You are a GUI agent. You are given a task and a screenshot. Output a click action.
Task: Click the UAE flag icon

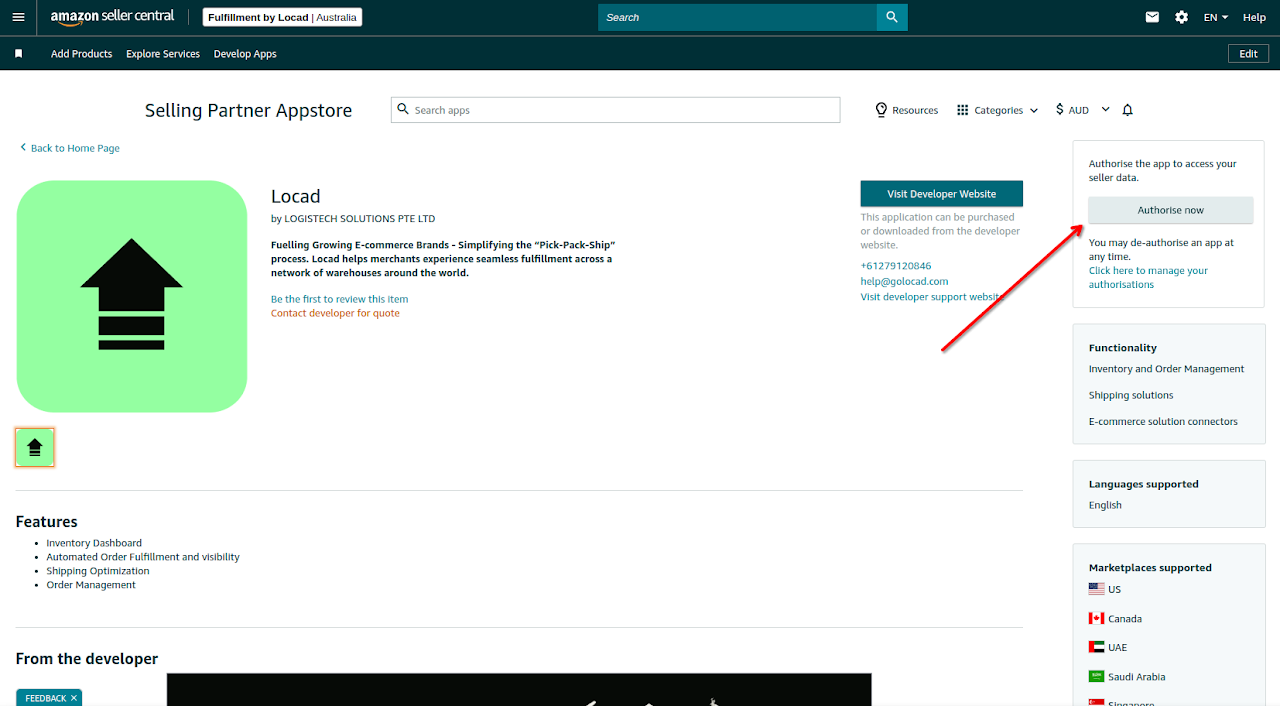(1097, 647)
